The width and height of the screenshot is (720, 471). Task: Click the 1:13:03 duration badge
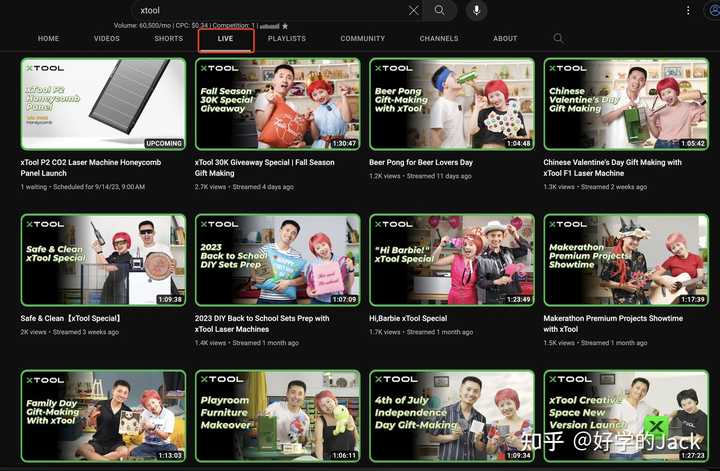[170, 455]
